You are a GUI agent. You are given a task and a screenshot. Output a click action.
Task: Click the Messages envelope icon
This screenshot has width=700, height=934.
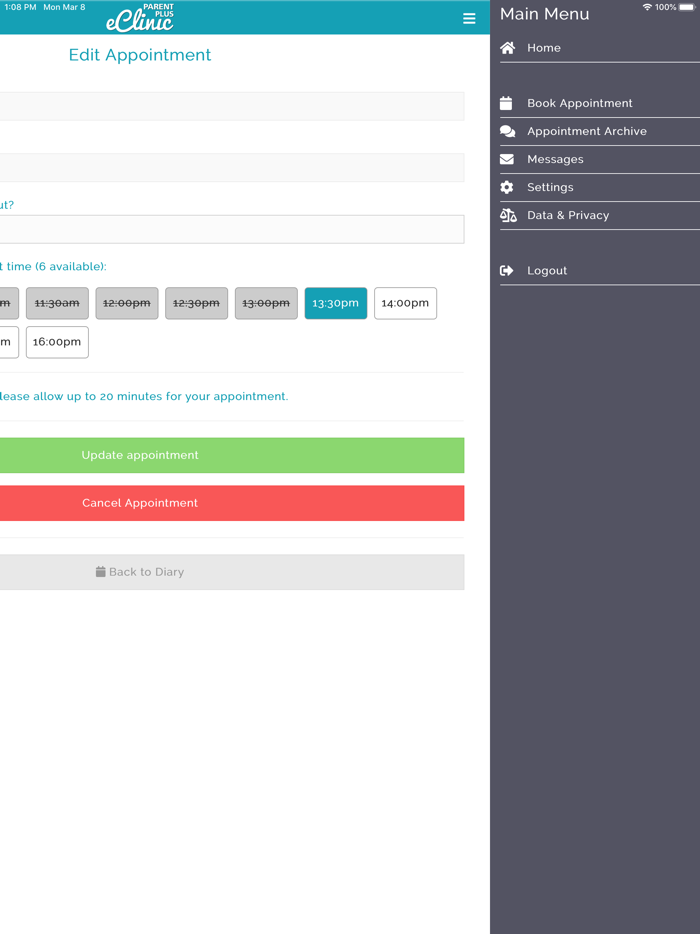click(506, 159)
